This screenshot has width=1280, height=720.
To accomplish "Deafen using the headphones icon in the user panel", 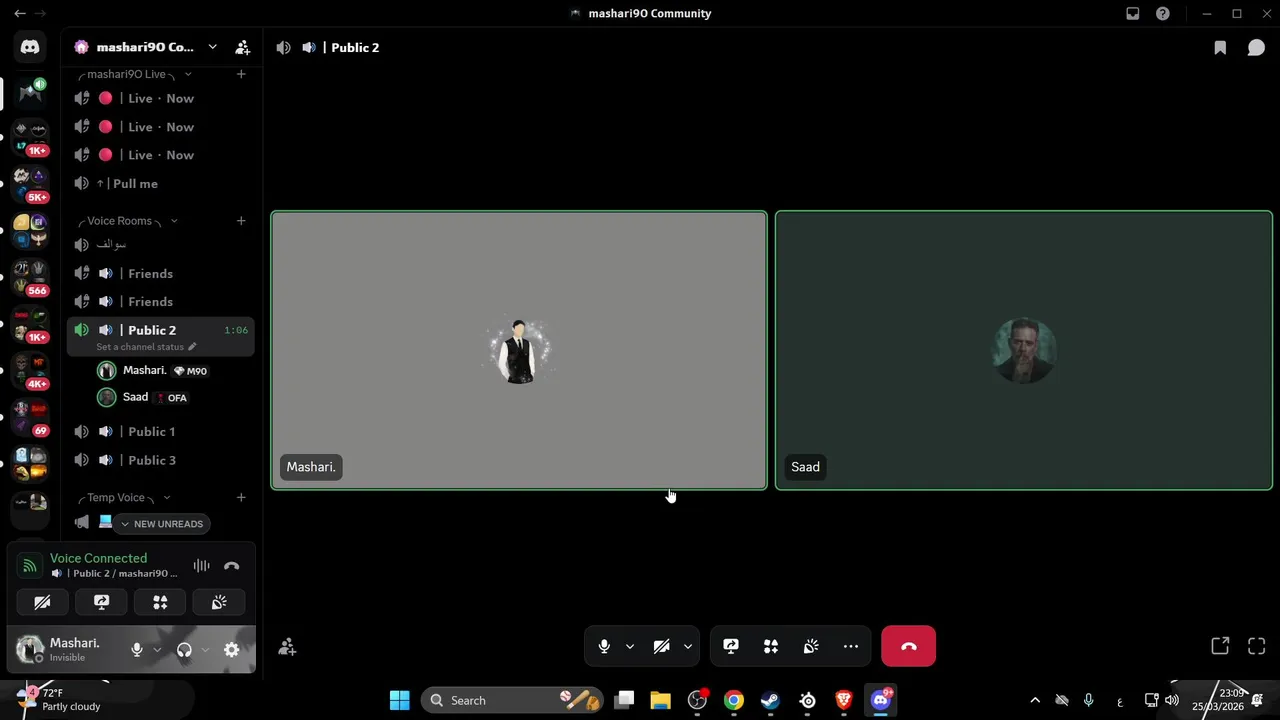I will point(184,650).
